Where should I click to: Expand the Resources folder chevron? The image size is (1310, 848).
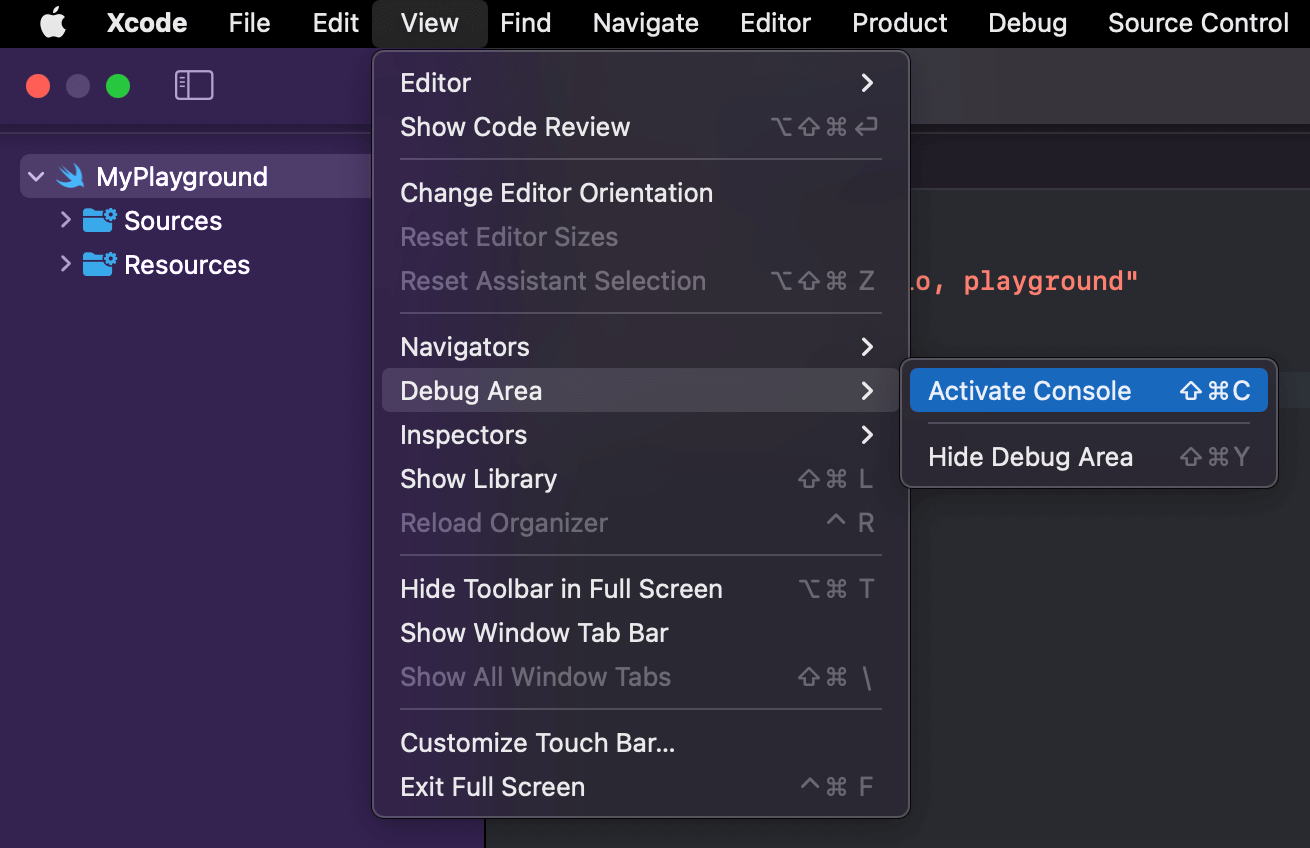coord(66,264)
